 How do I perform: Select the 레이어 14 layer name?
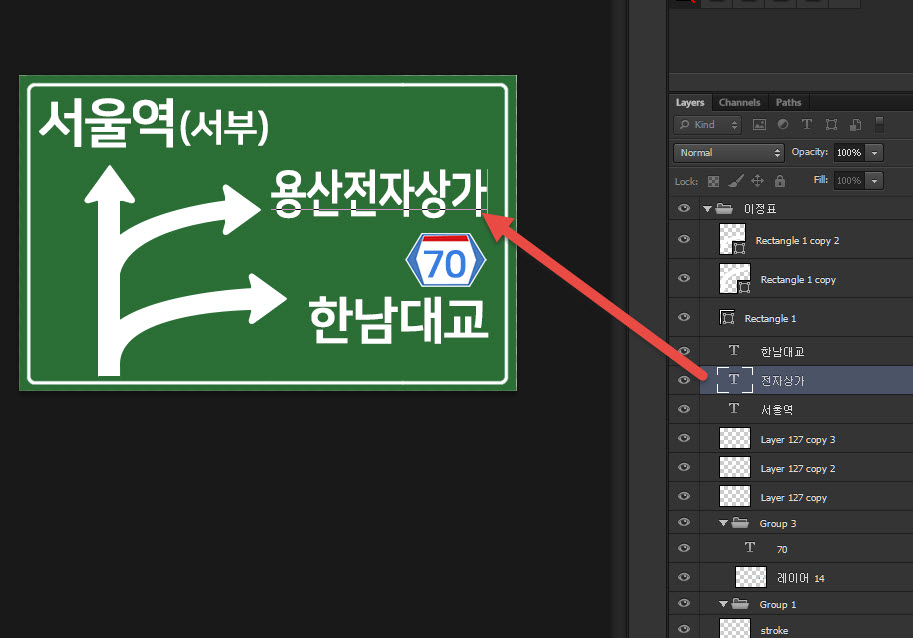click(x=801, y=578)
